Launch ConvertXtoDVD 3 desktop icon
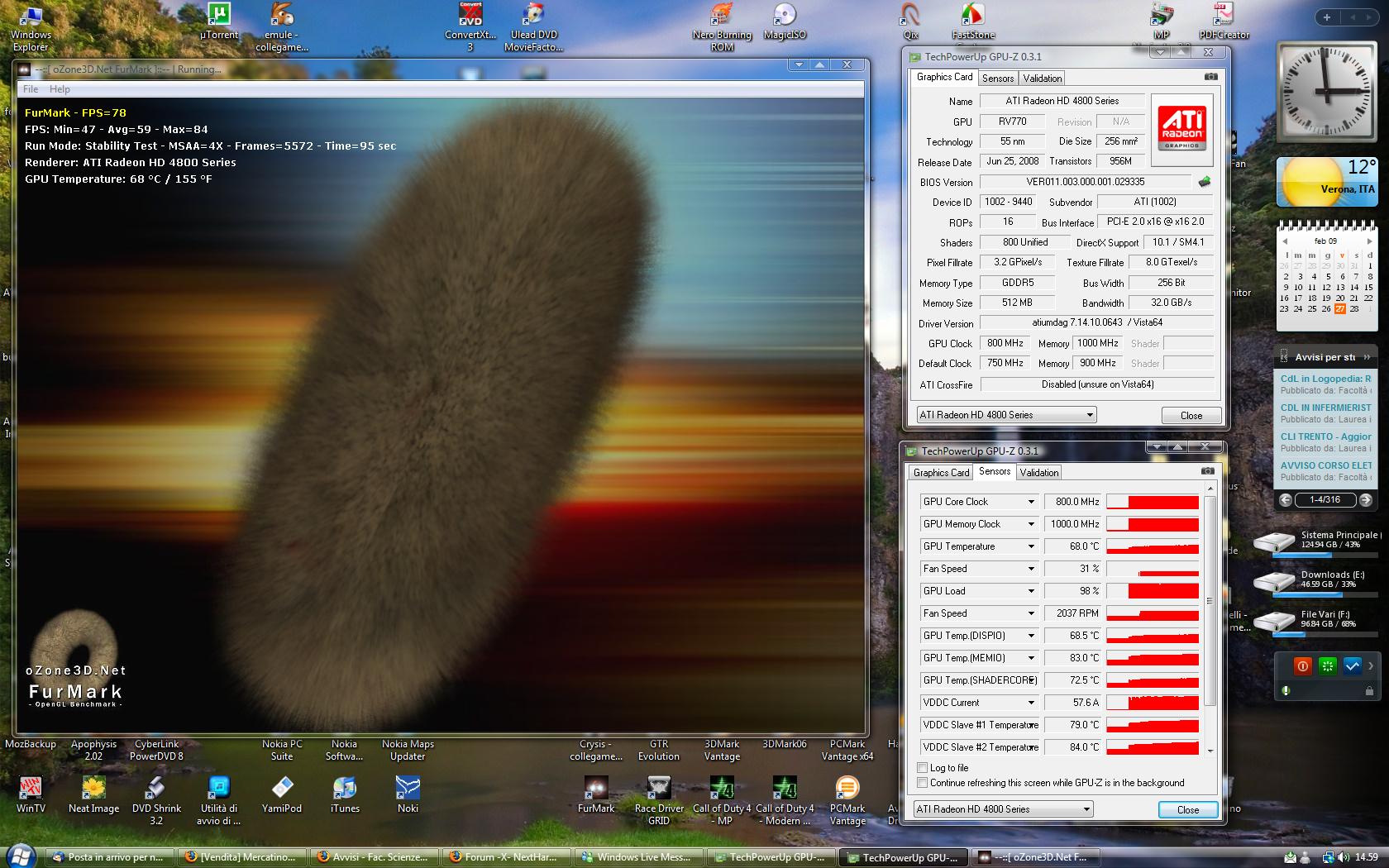The image size is (1389, 868). pos(470,26)
